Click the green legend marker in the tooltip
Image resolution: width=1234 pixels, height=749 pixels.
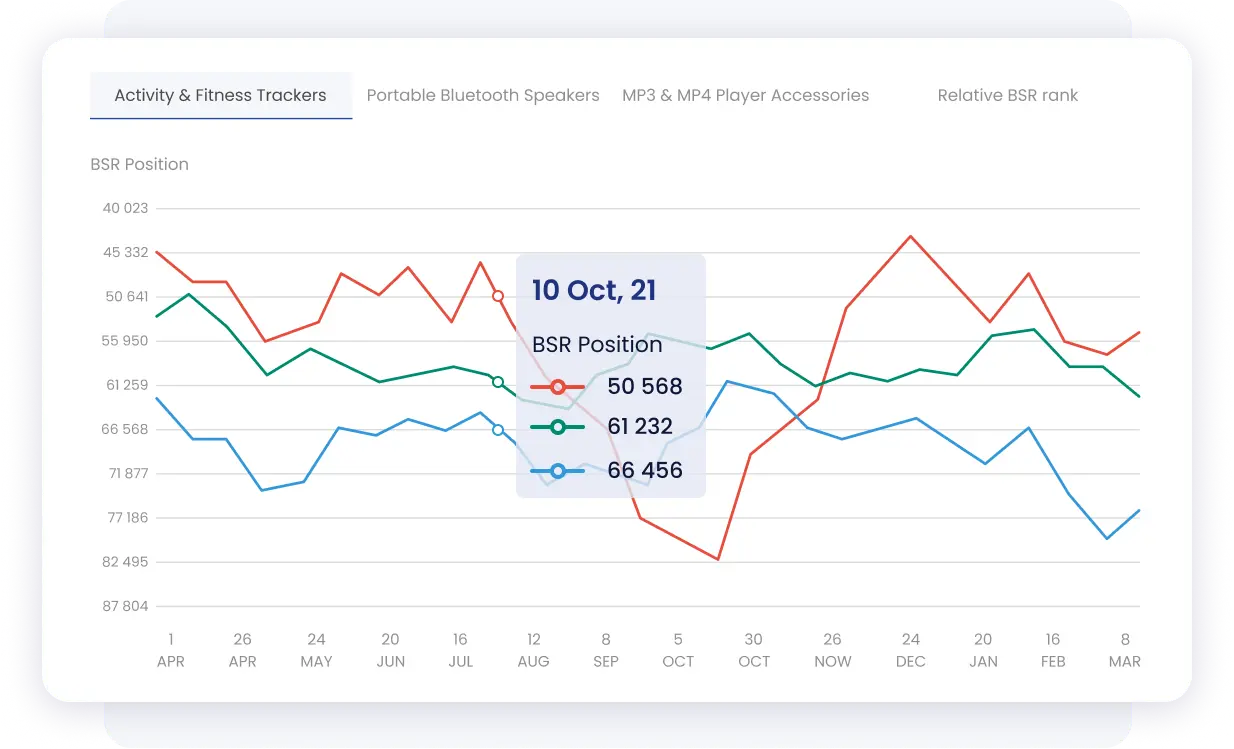click(558, 428)
